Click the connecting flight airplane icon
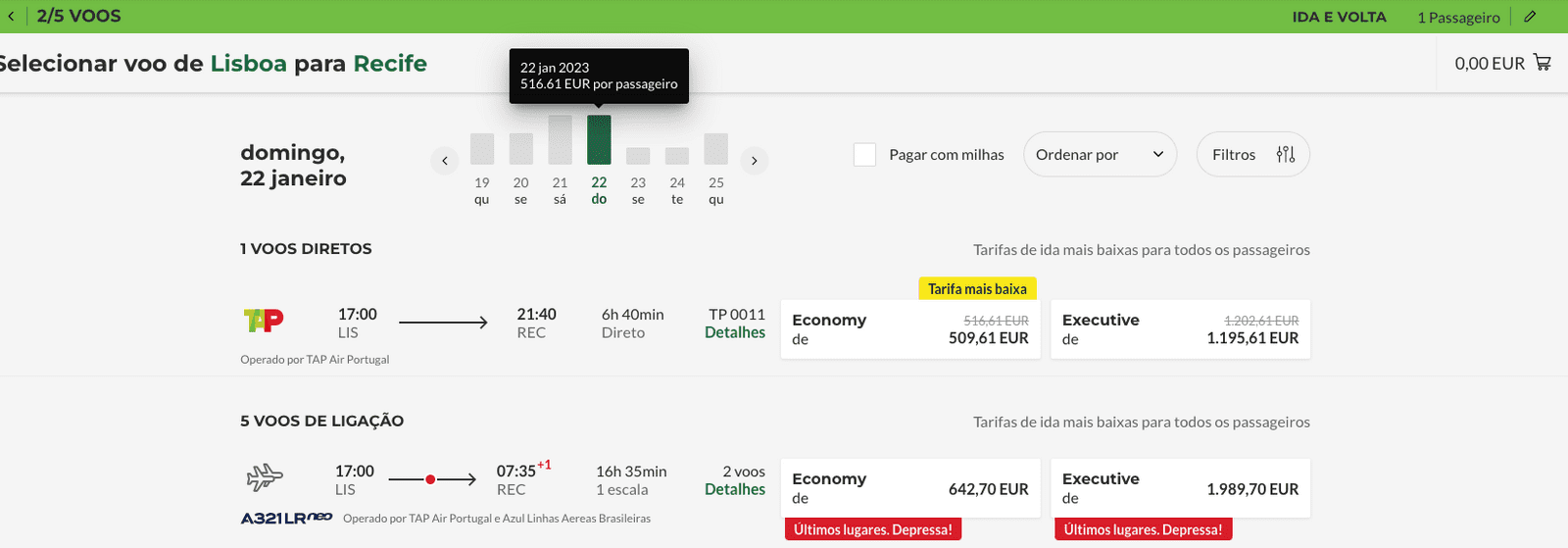The height and width of the screenshot is (548, 1568). click(264, 477)
